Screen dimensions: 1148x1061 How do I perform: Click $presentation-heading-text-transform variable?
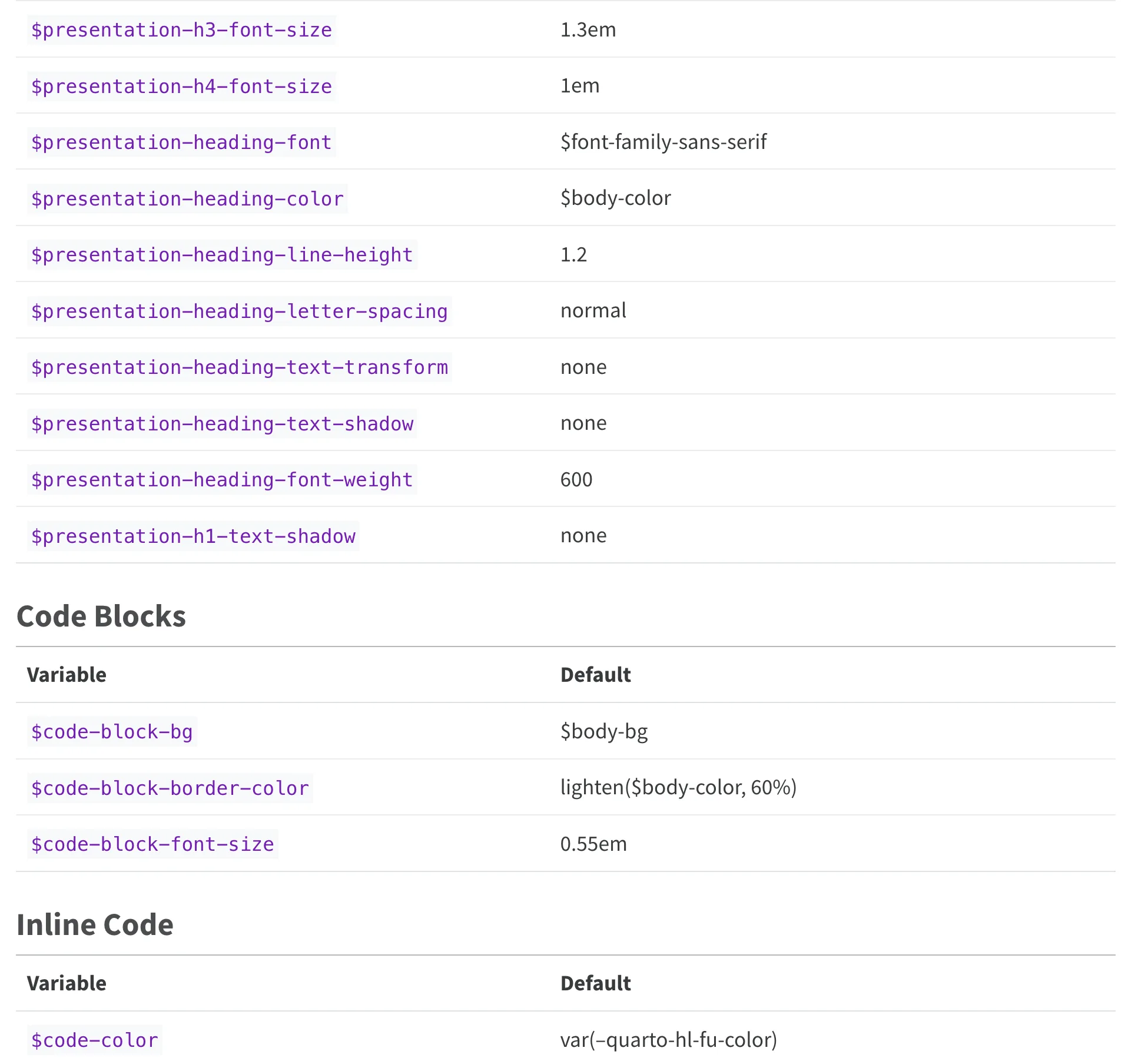(x=239, y=367)
